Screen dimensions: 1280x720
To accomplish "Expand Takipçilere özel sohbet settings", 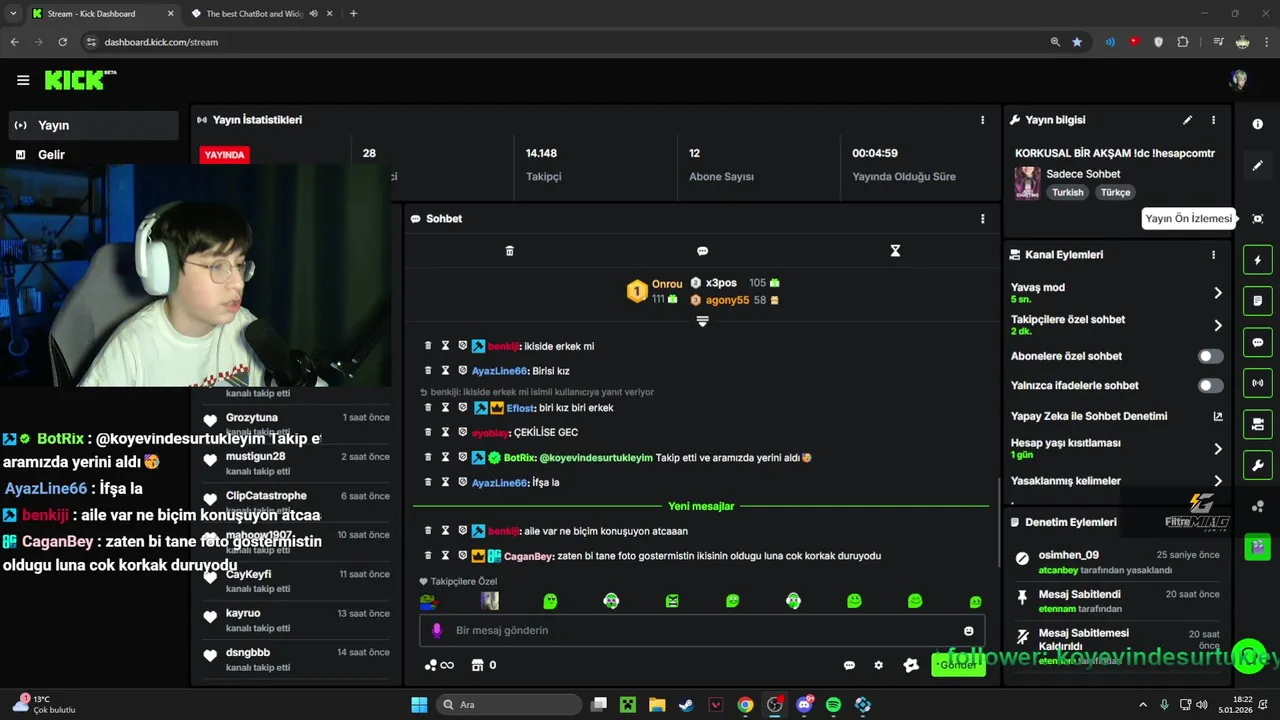I will point(1217,325).
